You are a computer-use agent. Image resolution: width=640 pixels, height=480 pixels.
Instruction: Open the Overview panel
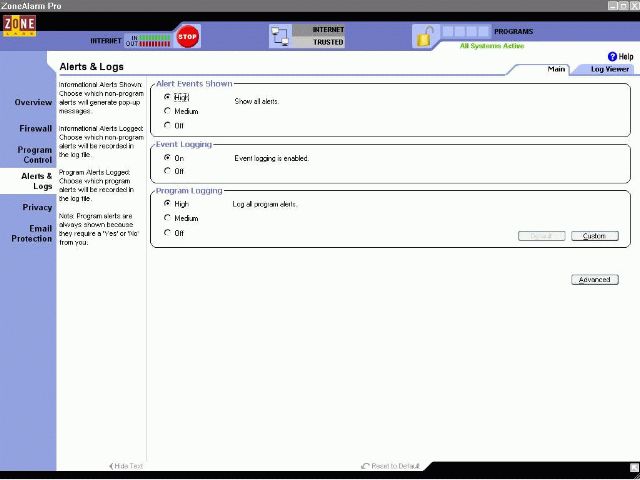point(33,102)
